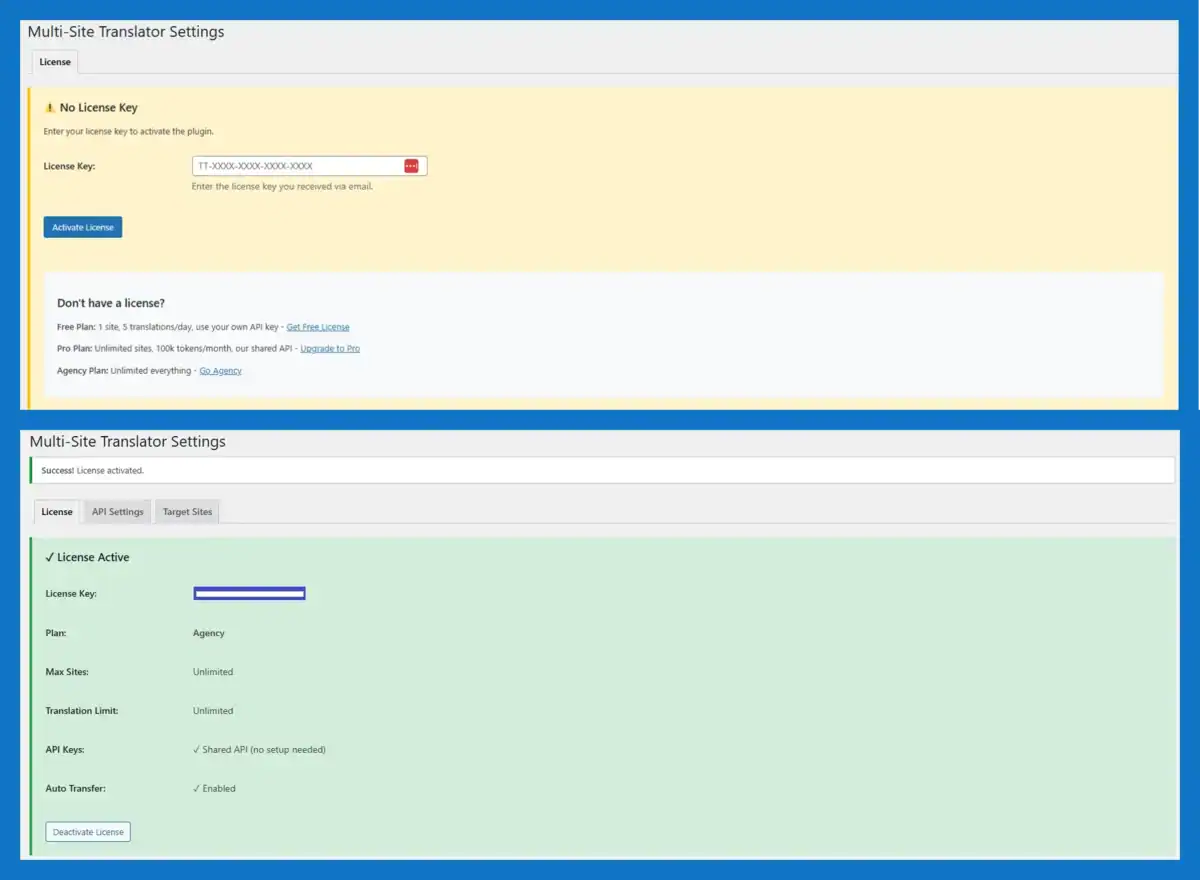Click the Agency plan value
Screen dimensions: 1200x880
pyautogui.click(x=209, y=633)
